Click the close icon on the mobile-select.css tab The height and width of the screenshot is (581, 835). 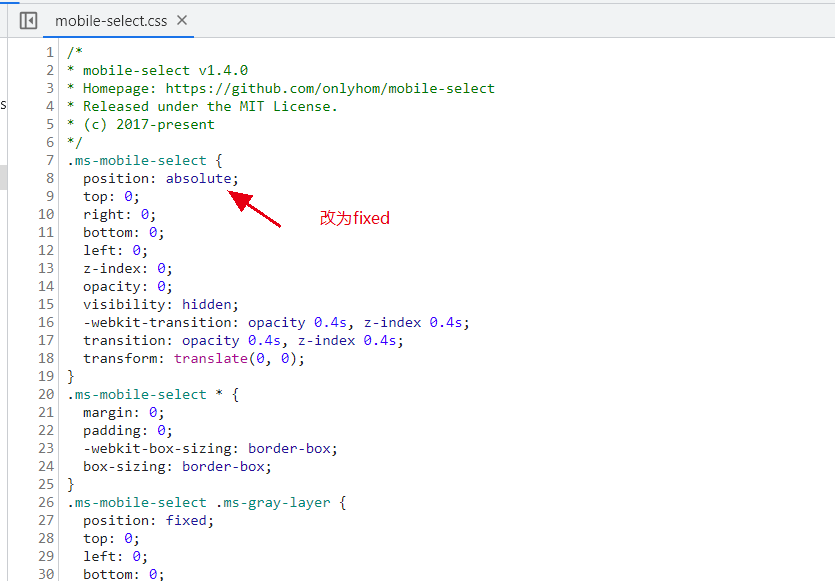click(x=182, y=19)
